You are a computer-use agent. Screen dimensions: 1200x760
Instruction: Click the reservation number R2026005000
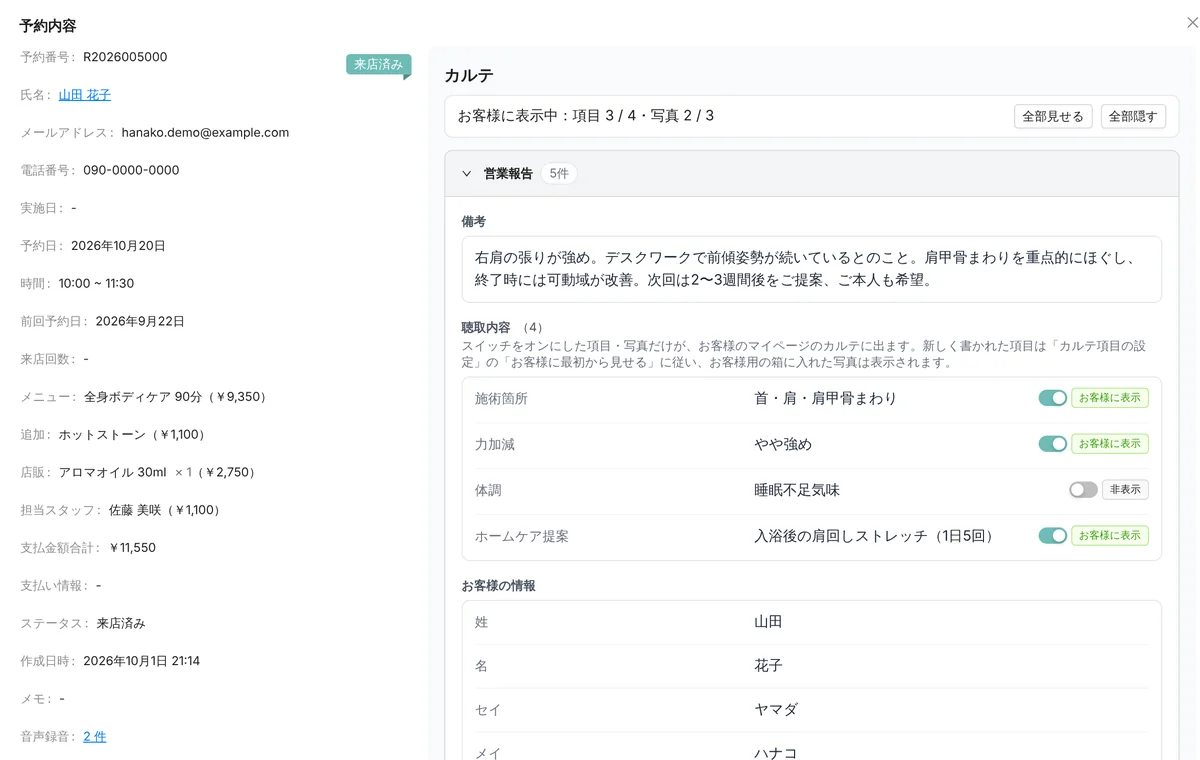click(x=125, y=57)
